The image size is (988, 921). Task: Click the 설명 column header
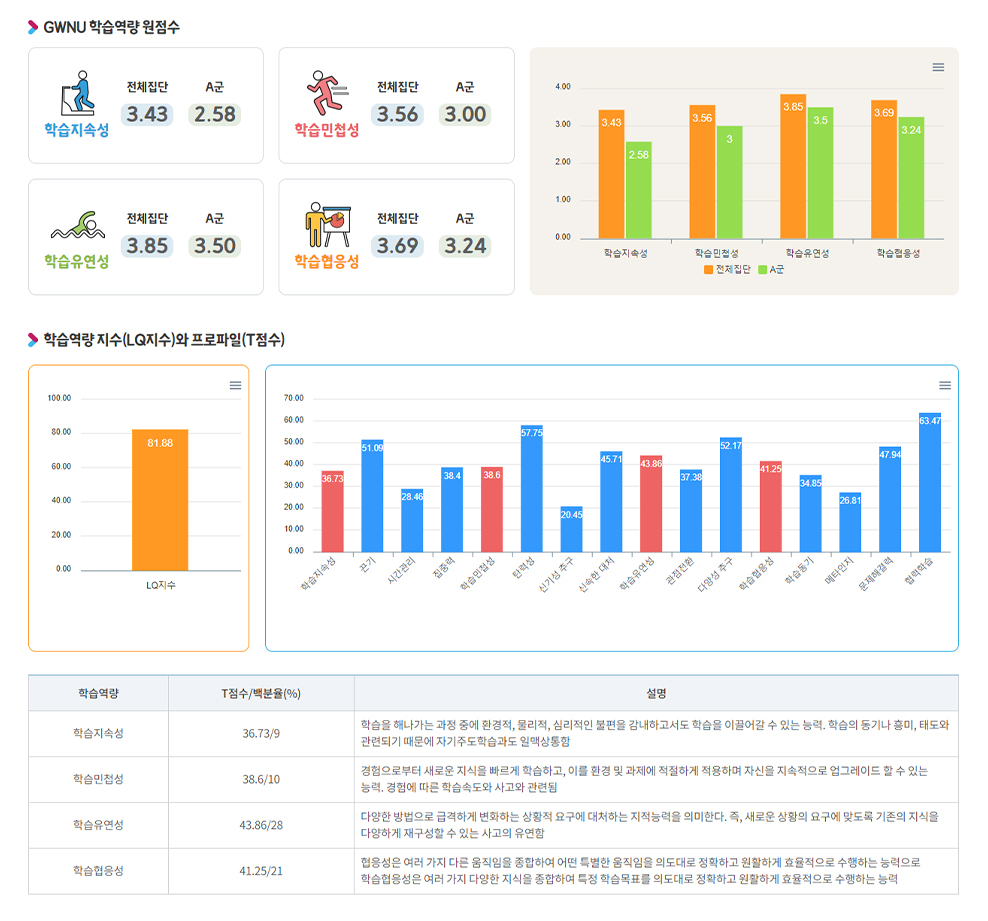pos(656,693)
